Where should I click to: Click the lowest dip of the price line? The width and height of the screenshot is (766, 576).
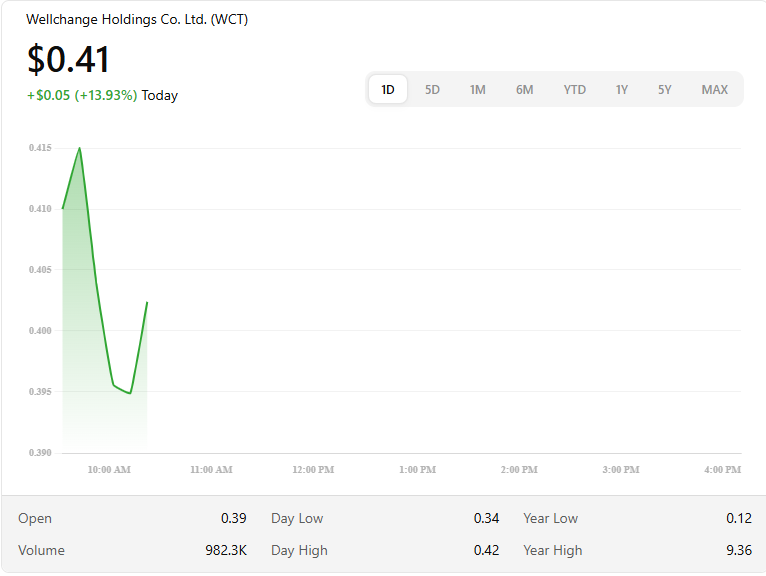click(130, 393)
